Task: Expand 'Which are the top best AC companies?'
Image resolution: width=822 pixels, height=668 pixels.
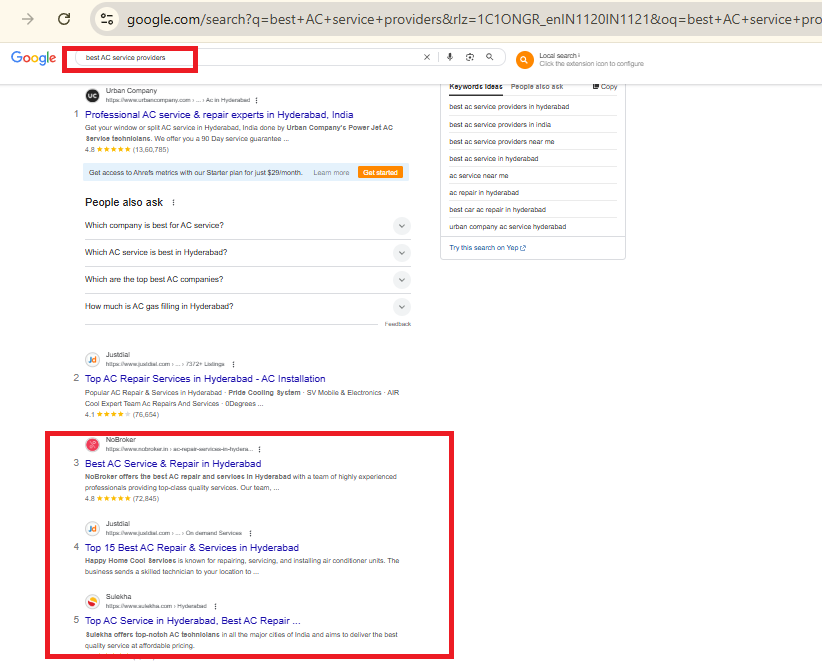Action: 247,280
